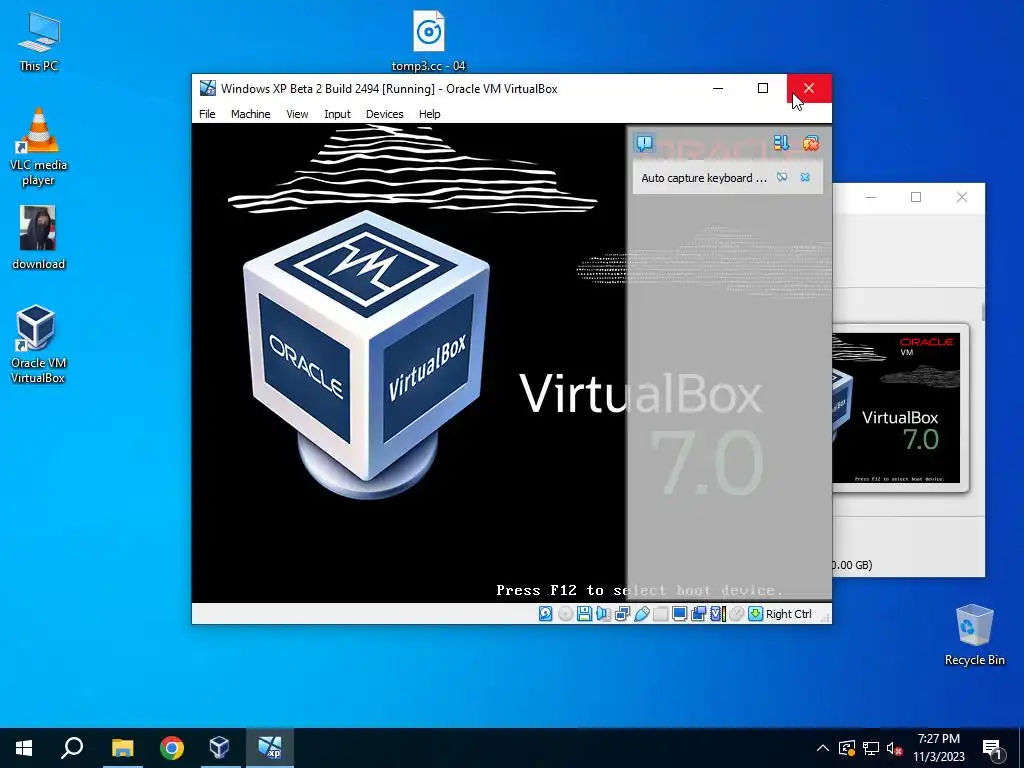Open the File menu in the VM window

pos(207,114)
